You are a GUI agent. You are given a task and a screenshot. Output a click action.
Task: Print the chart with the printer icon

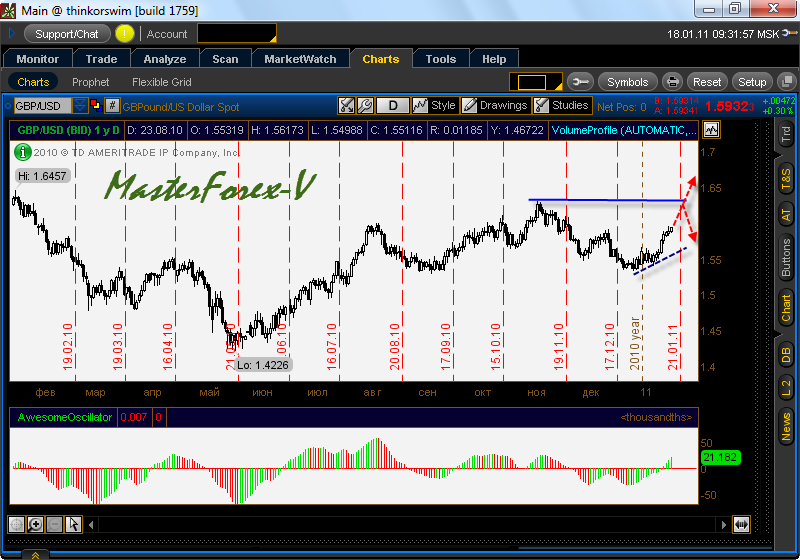click(x=672, y=82)
